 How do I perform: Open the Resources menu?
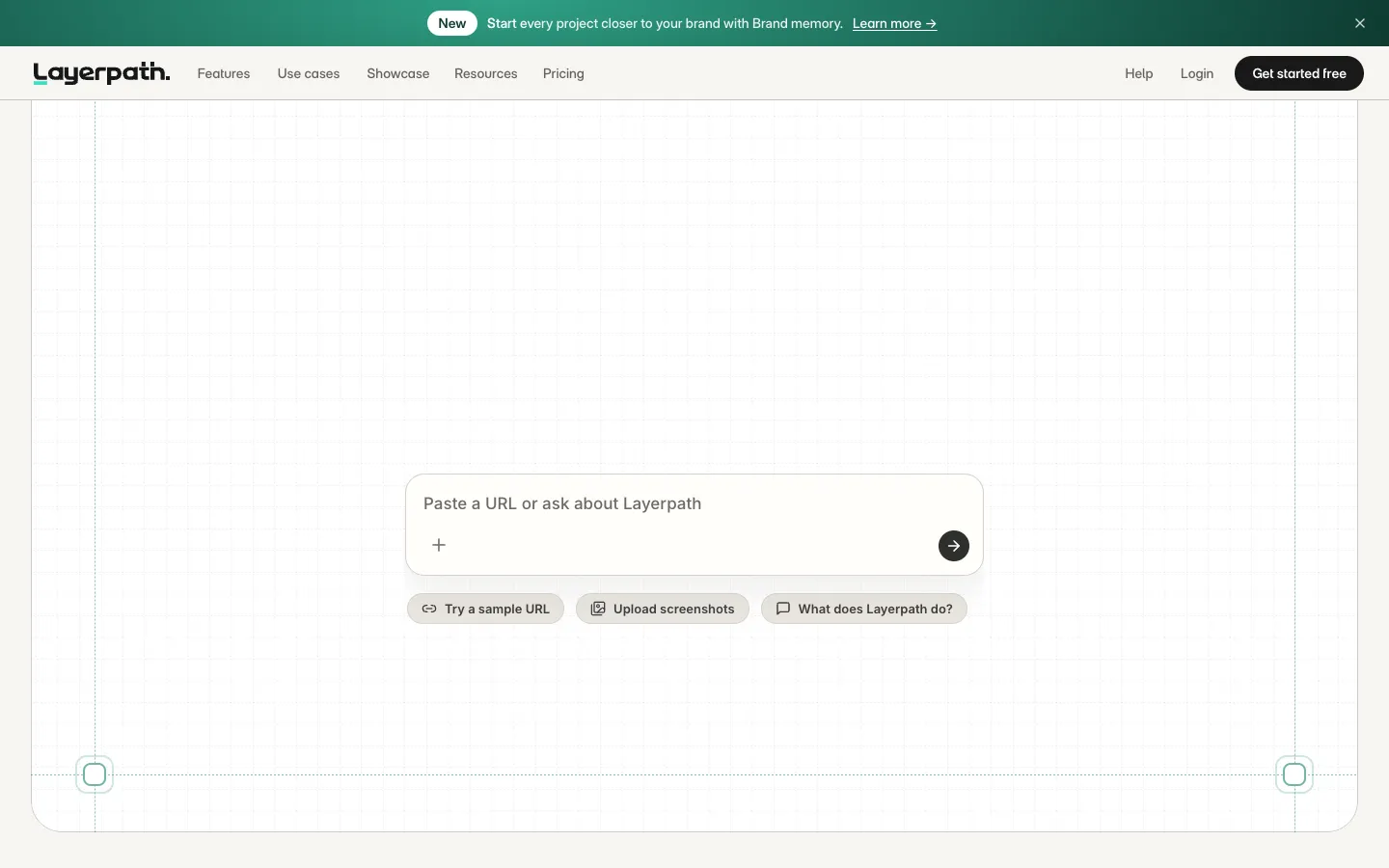point(486,73)
